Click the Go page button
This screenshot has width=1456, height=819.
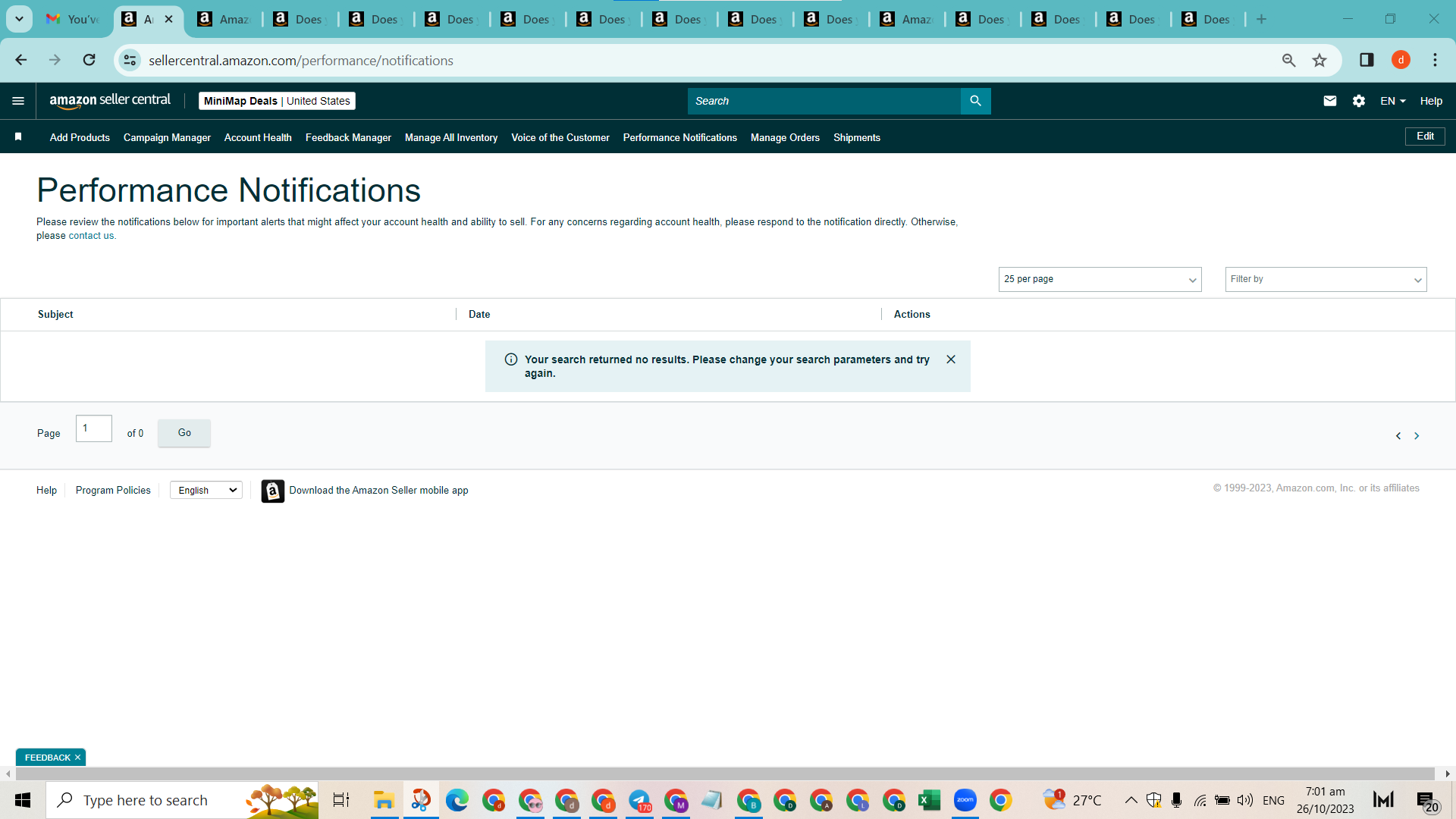(184, 433)
